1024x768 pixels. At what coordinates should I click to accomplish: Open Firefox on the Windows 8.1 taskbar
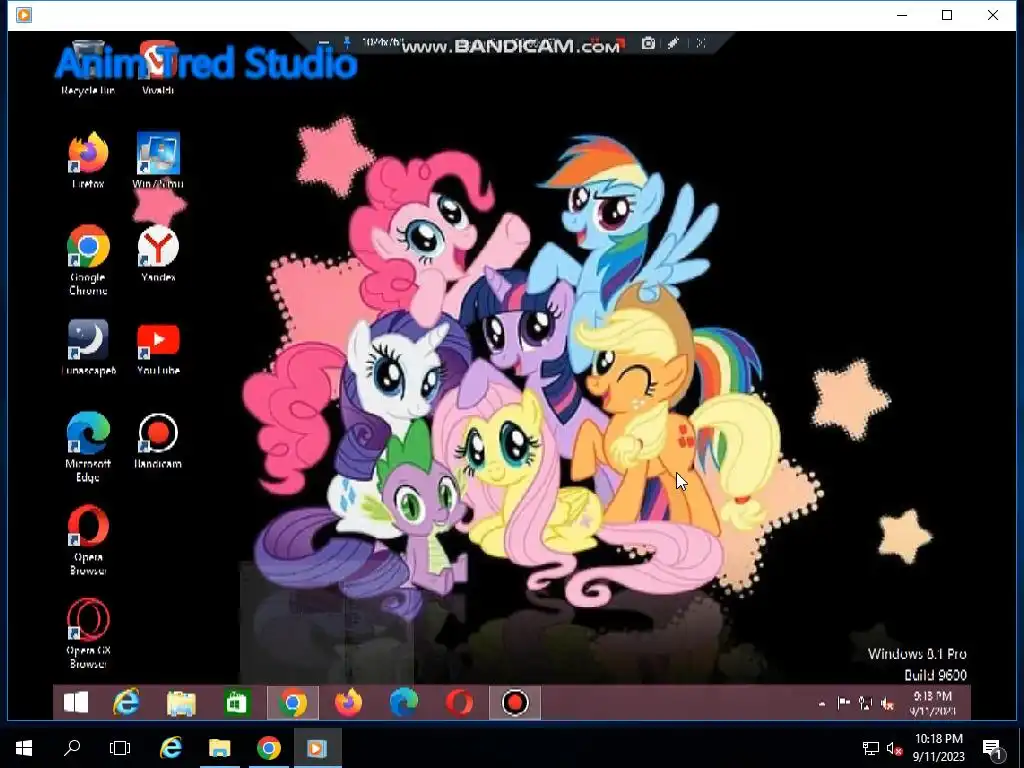[x=348, y=703]
